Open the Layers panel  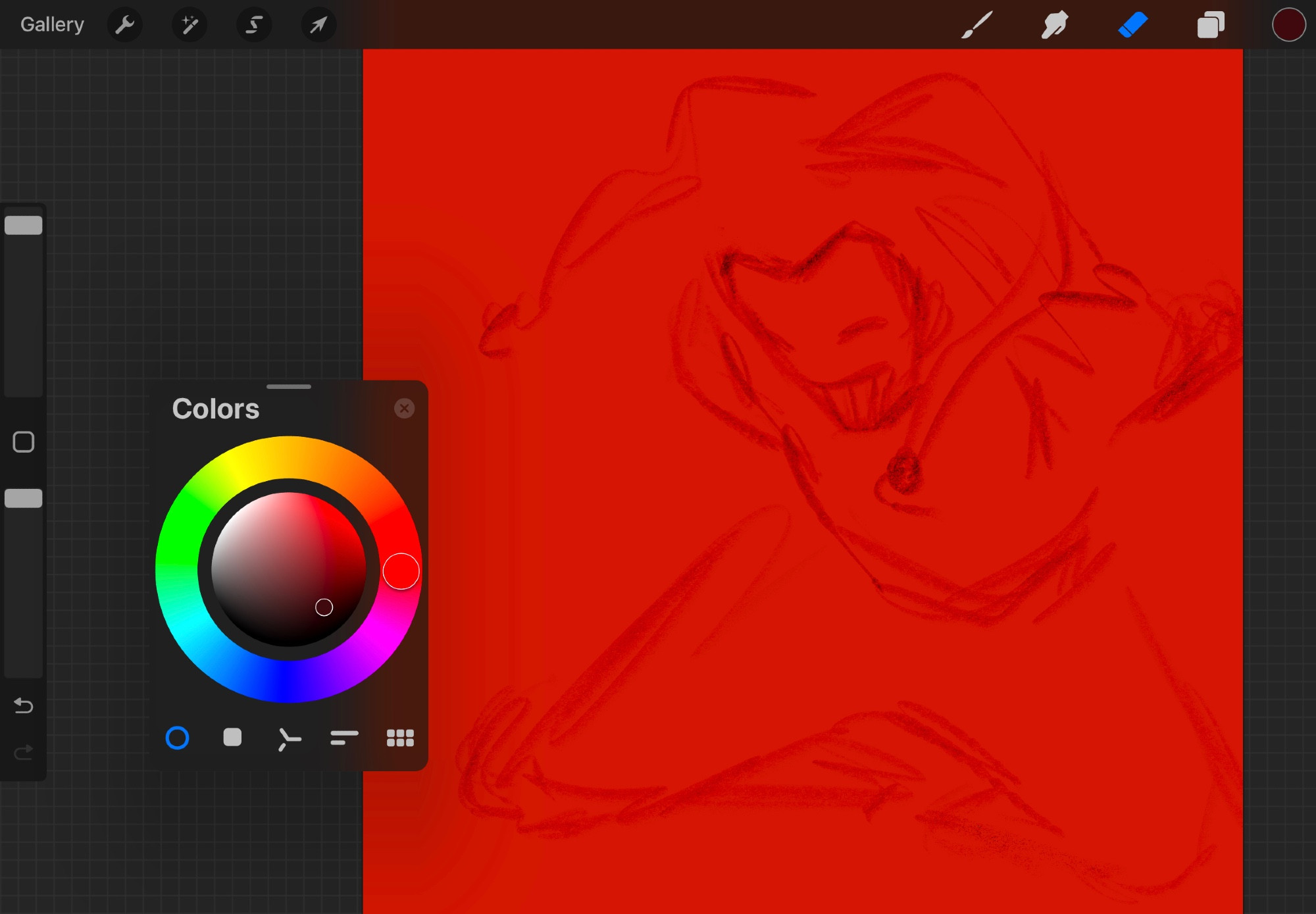[1211, 25]
